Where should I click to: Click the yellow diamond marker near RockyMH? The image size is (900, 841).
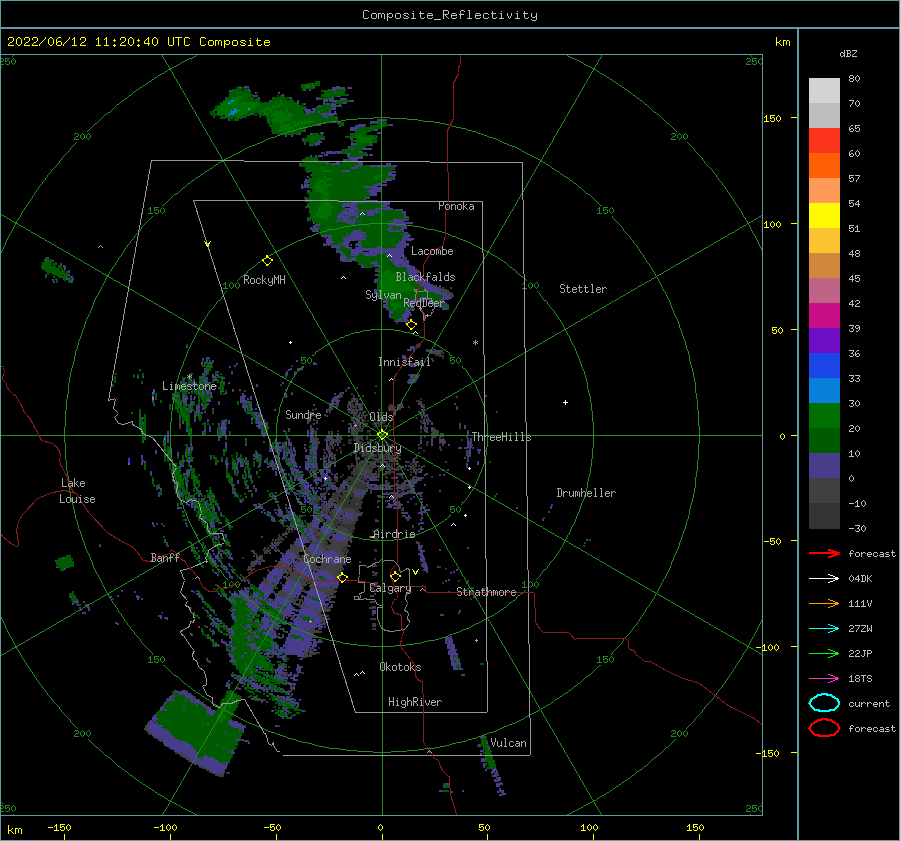tap(267, 261)
